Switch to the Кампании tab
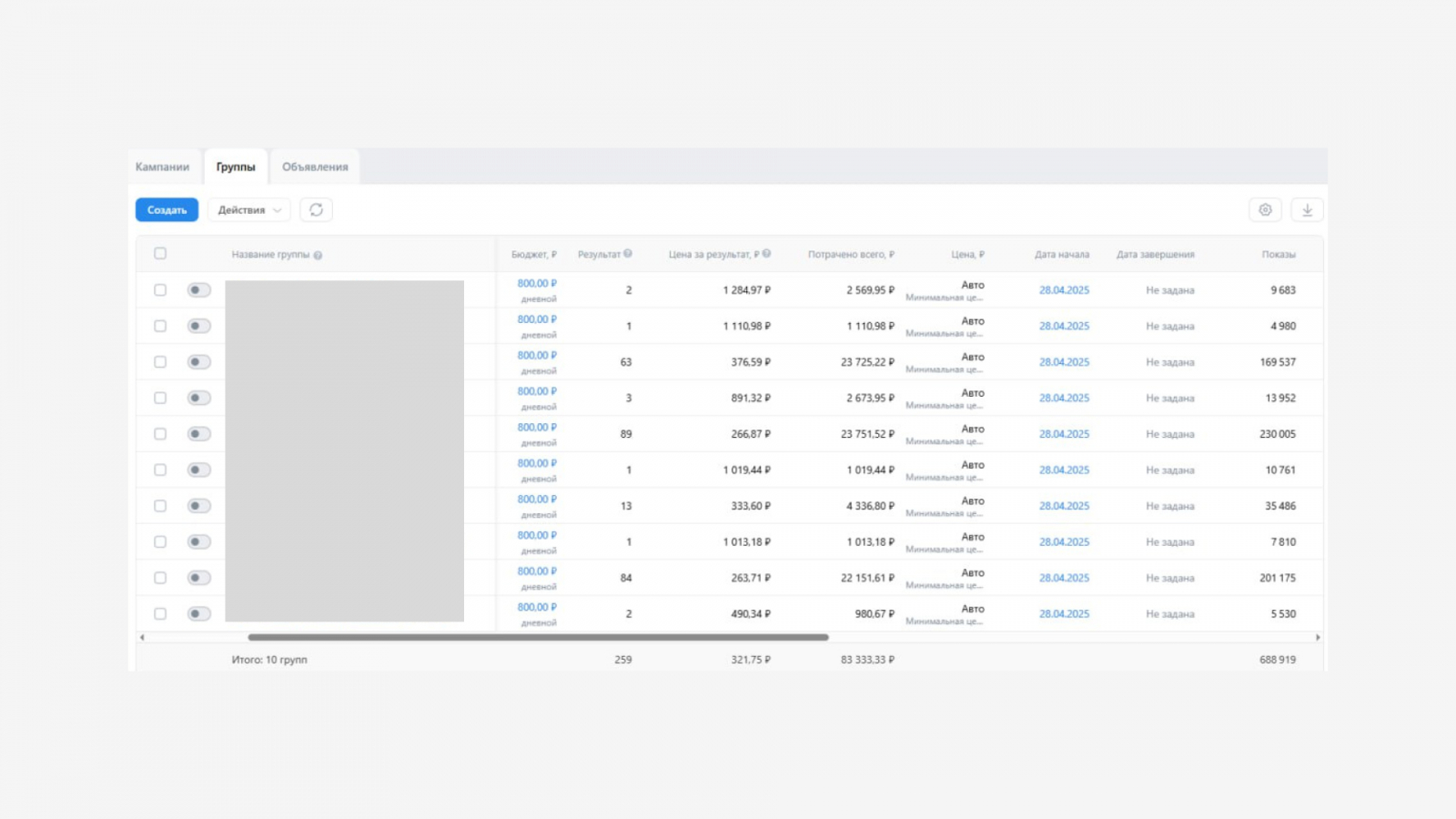Viewport: 1456px width, 819px height. [x=163, y=167]
